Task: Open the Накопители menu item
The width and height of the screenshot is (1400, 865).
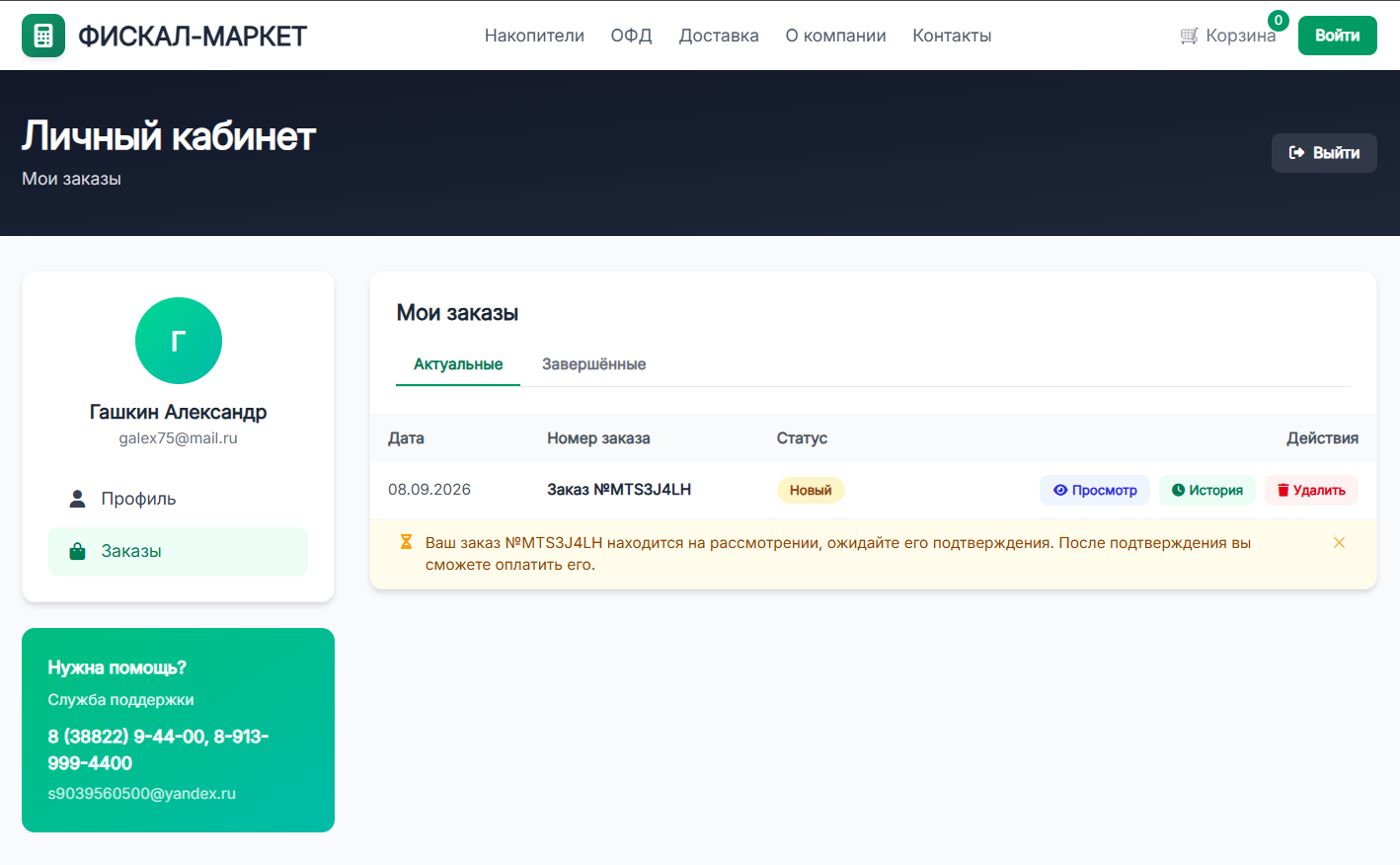Action: coord(534,36)
